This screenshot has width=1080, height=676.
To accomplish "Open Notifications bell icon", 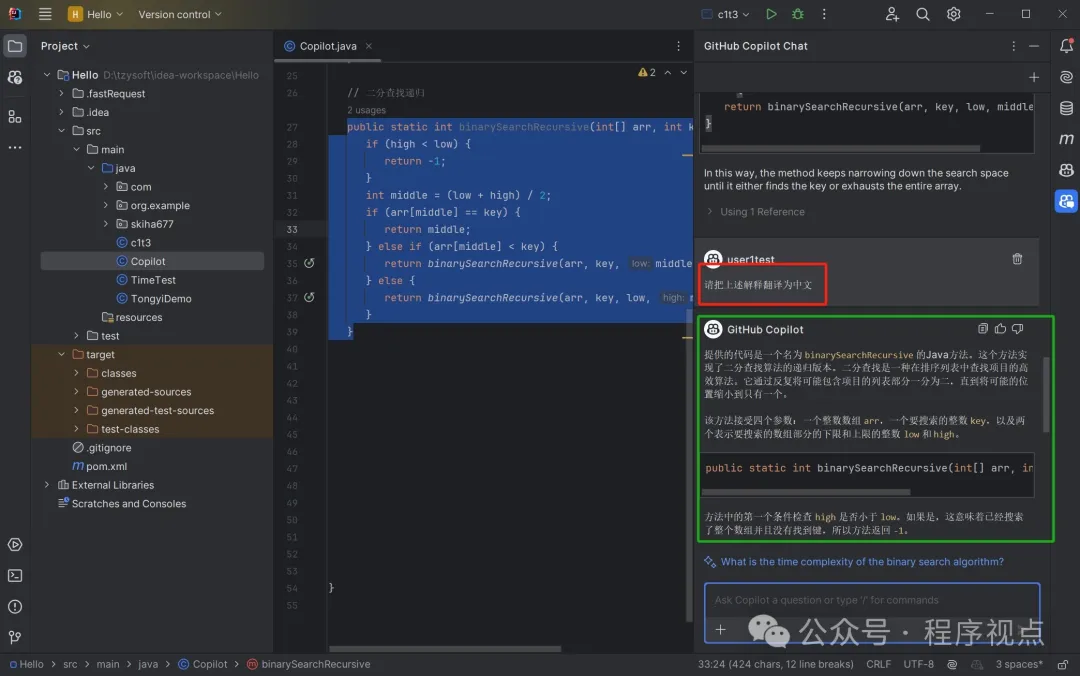I will coord(1066,46).
